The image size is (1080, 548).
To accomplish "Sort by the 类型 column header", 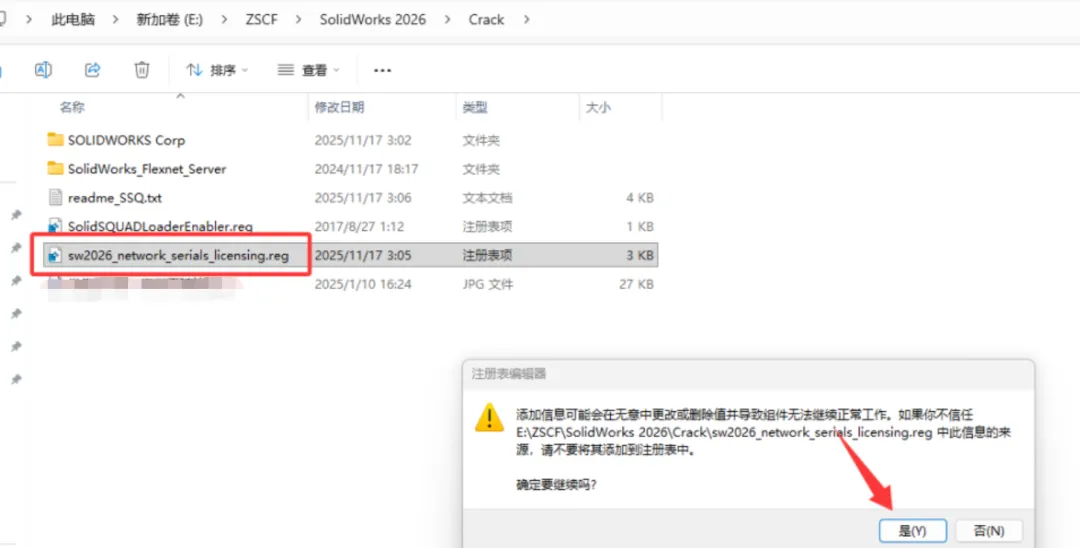I will [475, 107].
